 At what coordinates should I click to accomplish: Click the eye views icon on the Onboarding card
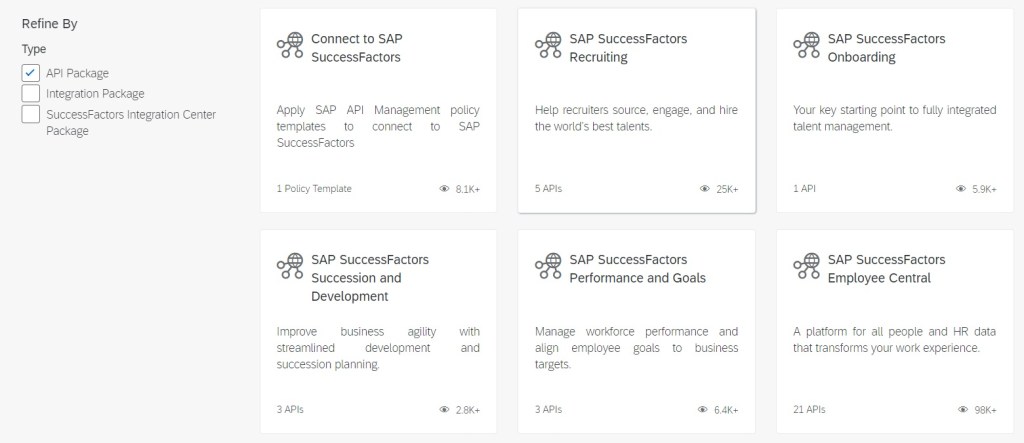(961, 189)
